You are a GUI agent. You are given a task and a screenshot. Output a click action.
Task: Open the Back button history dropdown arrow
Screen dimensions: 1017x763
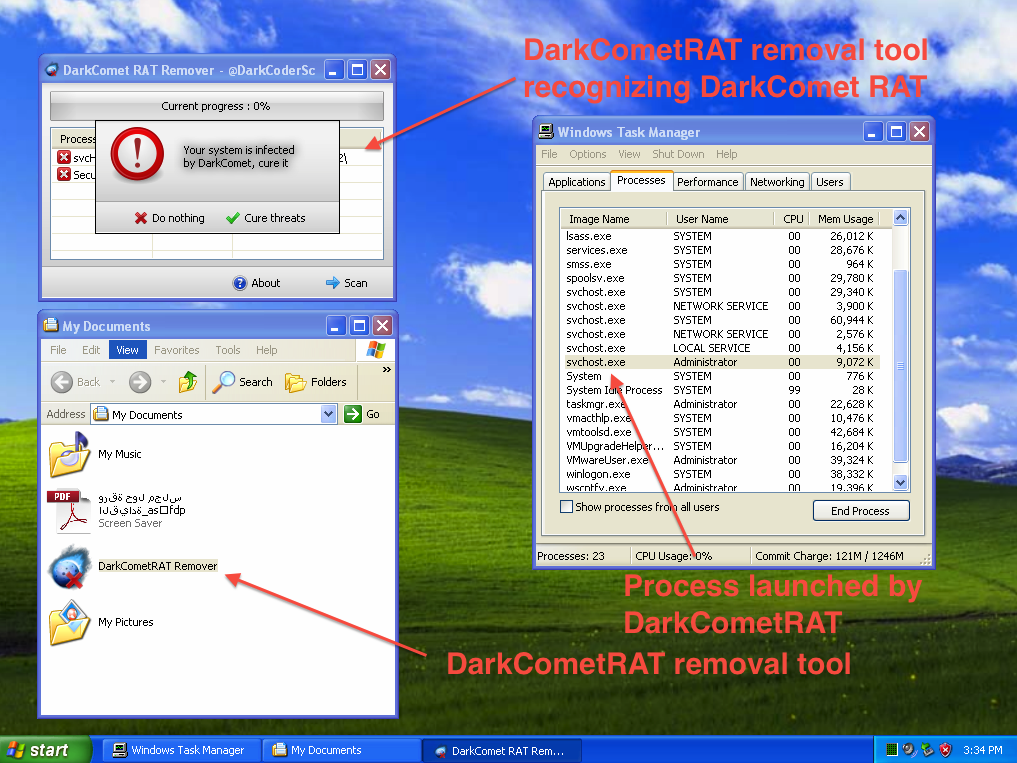pyautogui.click(x=112, y=382)
